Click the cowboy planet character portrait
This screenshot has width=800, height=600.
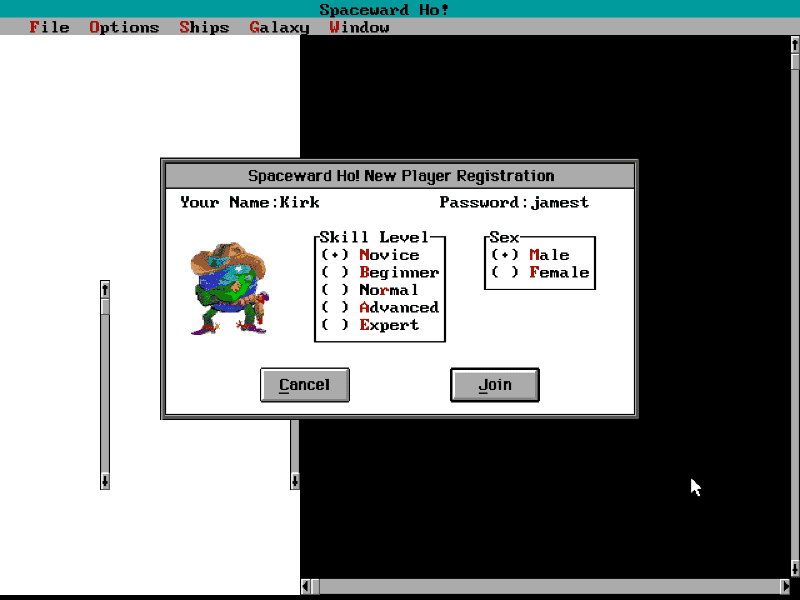pyautogui.click(x=229, y=288)
